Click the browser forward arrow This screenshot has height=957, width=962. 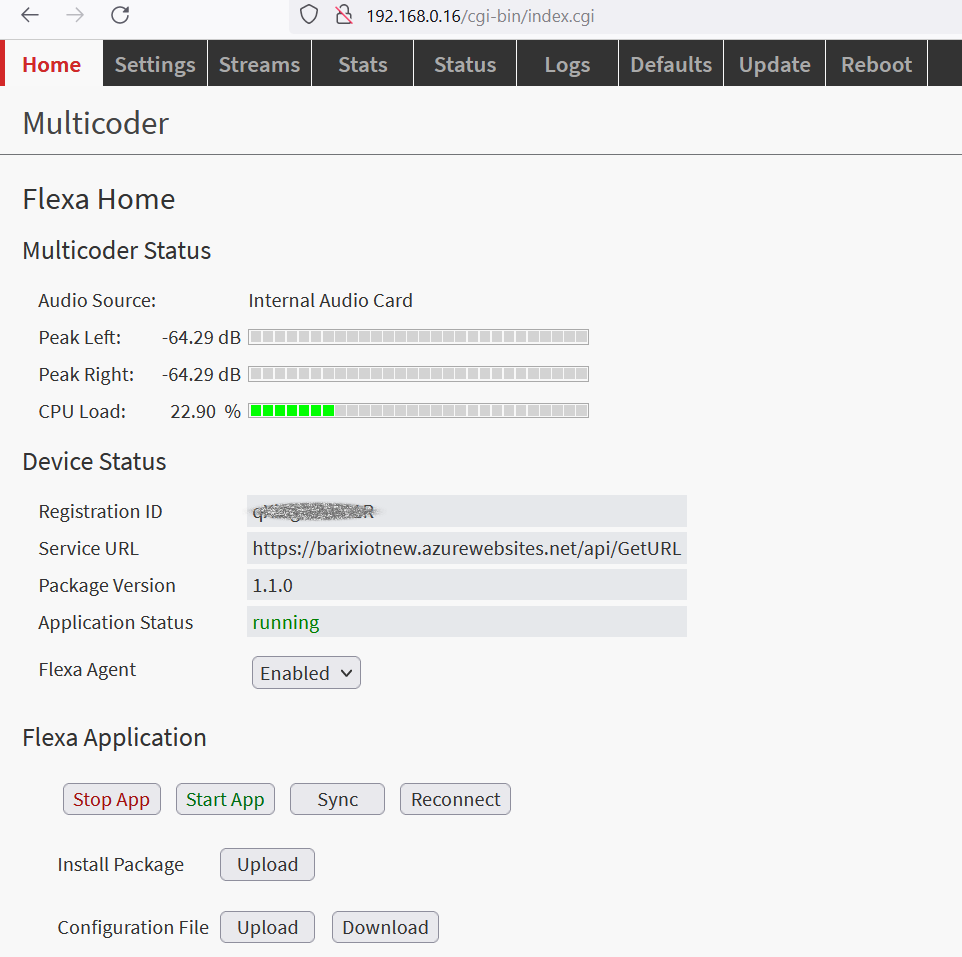click(x=75, y=15)
